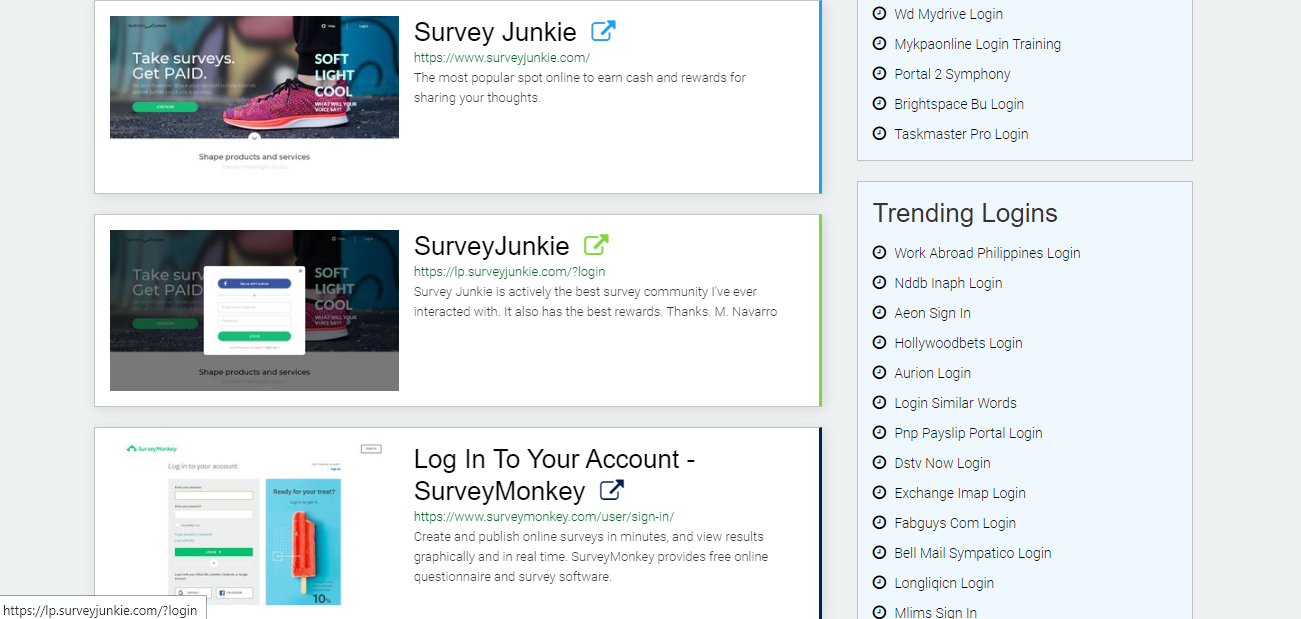The width and height of the screenshot is (1301, 619).
Task: Open Fabguys Com Login link
Action: (955, 523)
